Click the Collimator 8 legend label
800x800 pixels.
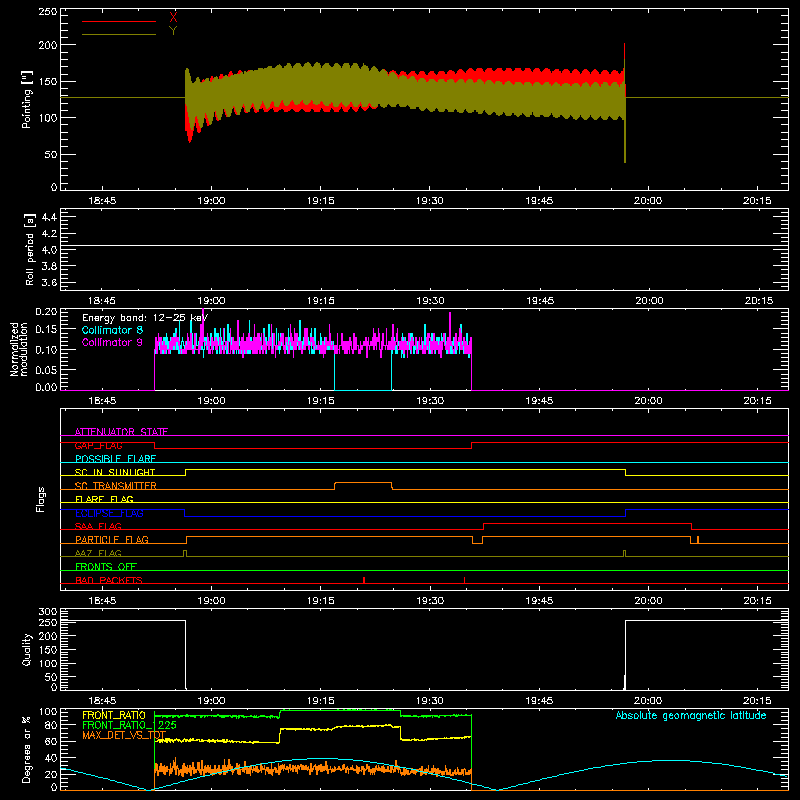[112, 330]
